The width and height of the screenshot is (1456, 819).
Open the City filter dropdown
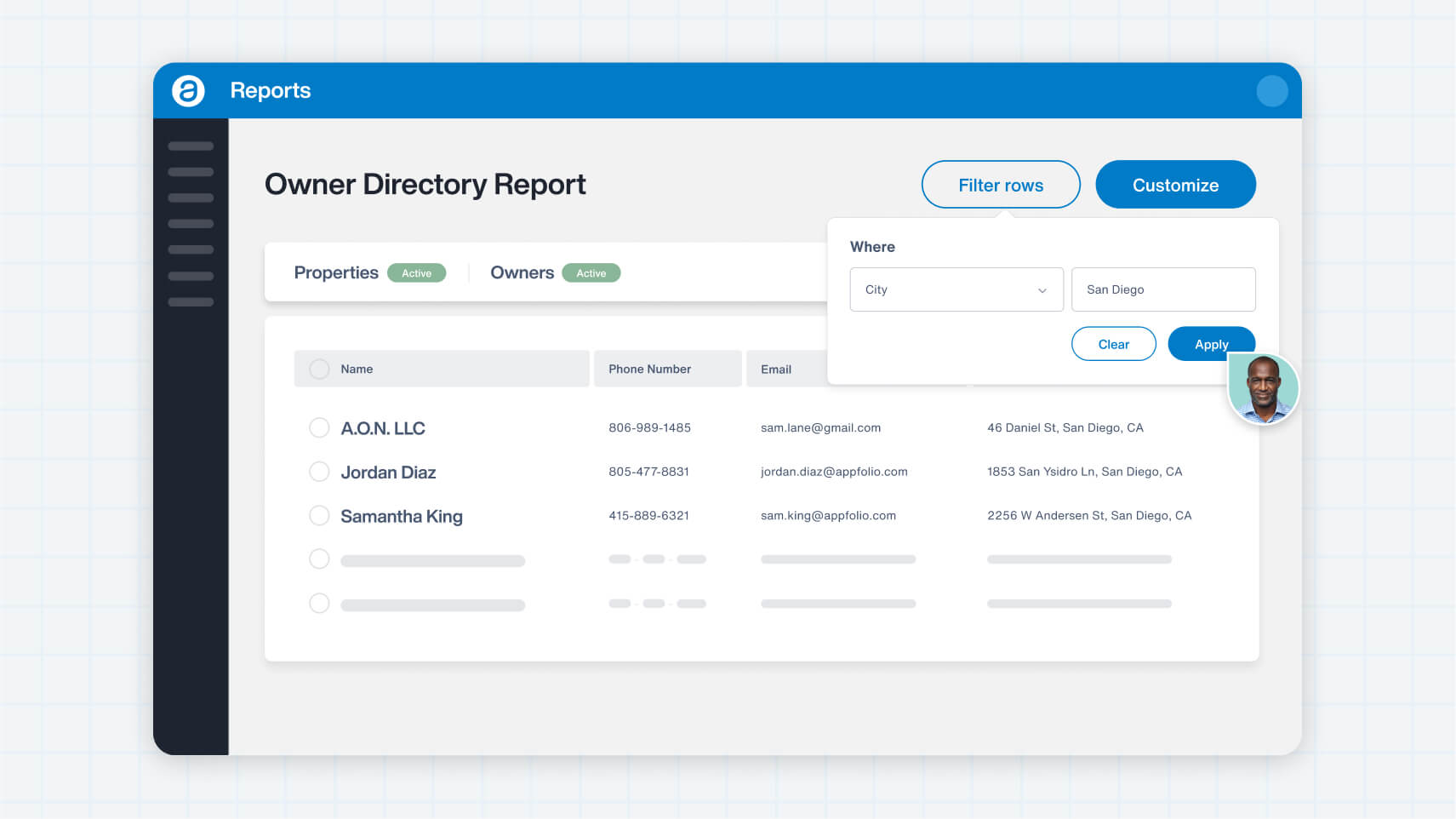956,289
